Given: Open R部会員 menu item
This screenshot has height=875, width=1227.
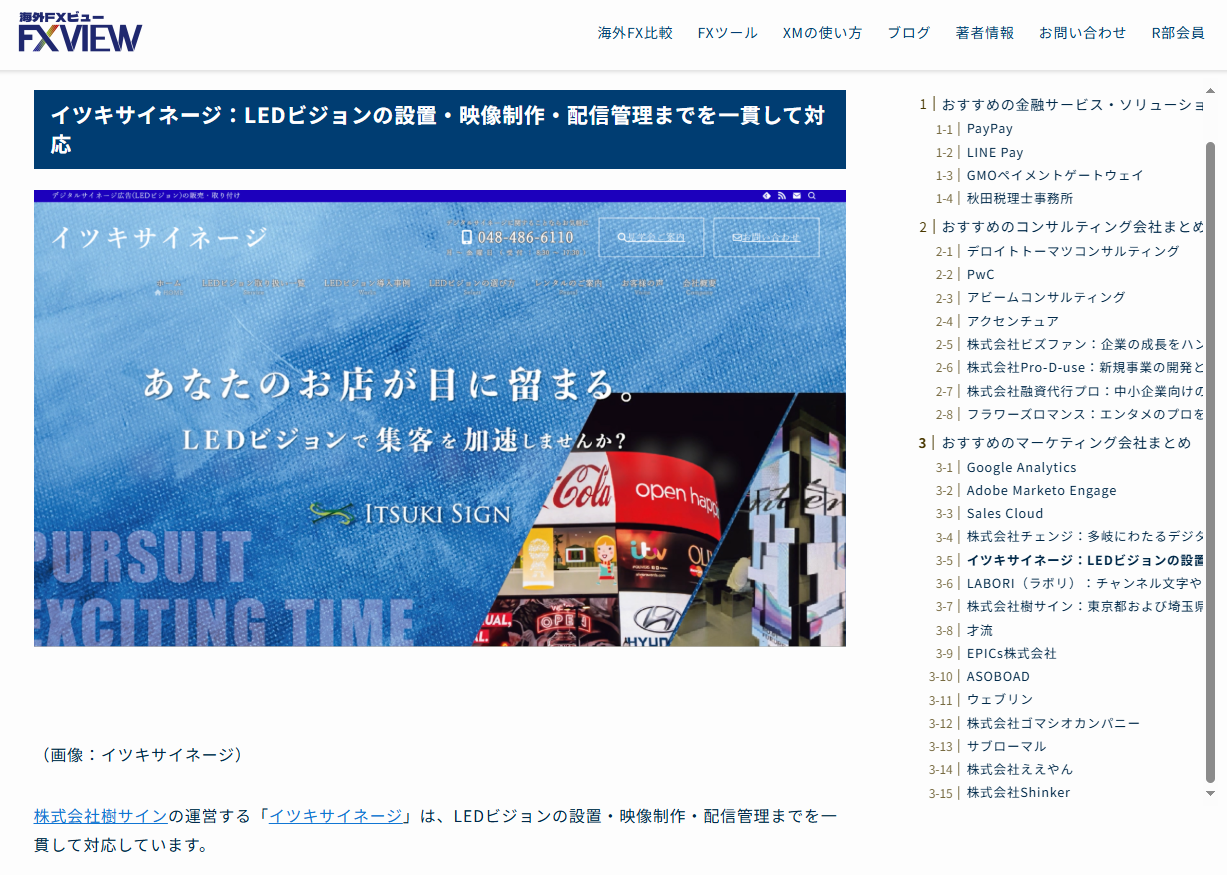Looking at the screenshot, I should pyautogui.click(x=1178, y=33).
